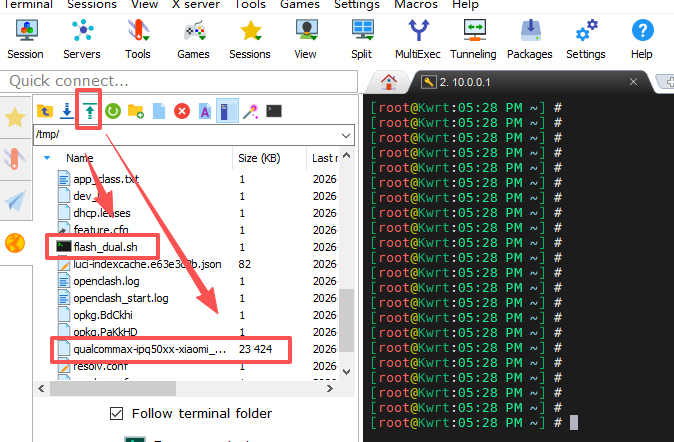The height and width of the screenshot is (442, 674).
Task: Collapse the tree arrow beside Name
Action: pyautogui.click(x=47, y=158)
